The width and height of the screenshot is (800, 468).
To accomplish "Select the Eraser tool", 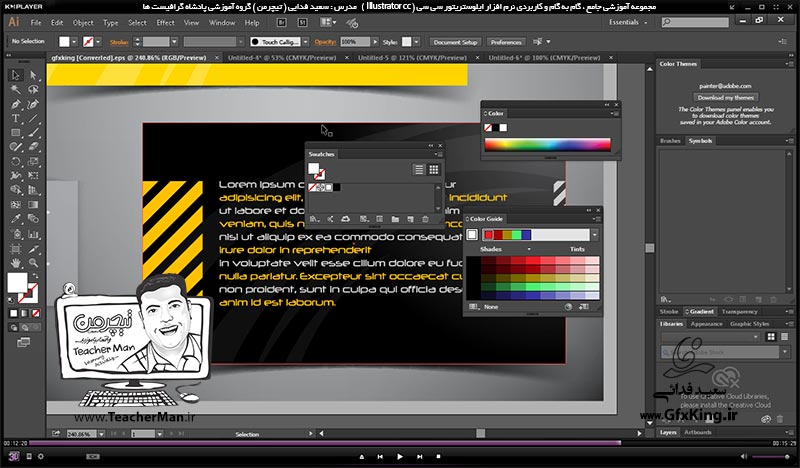I will (x=33, y=147).
